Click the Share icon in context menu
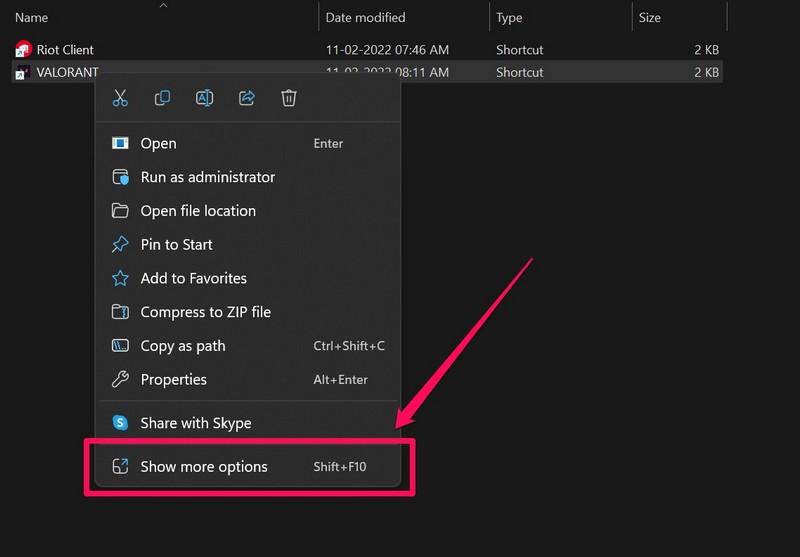The height and width of the screenshot is (557, 800). pyautogui.click(x=247, y=98)
